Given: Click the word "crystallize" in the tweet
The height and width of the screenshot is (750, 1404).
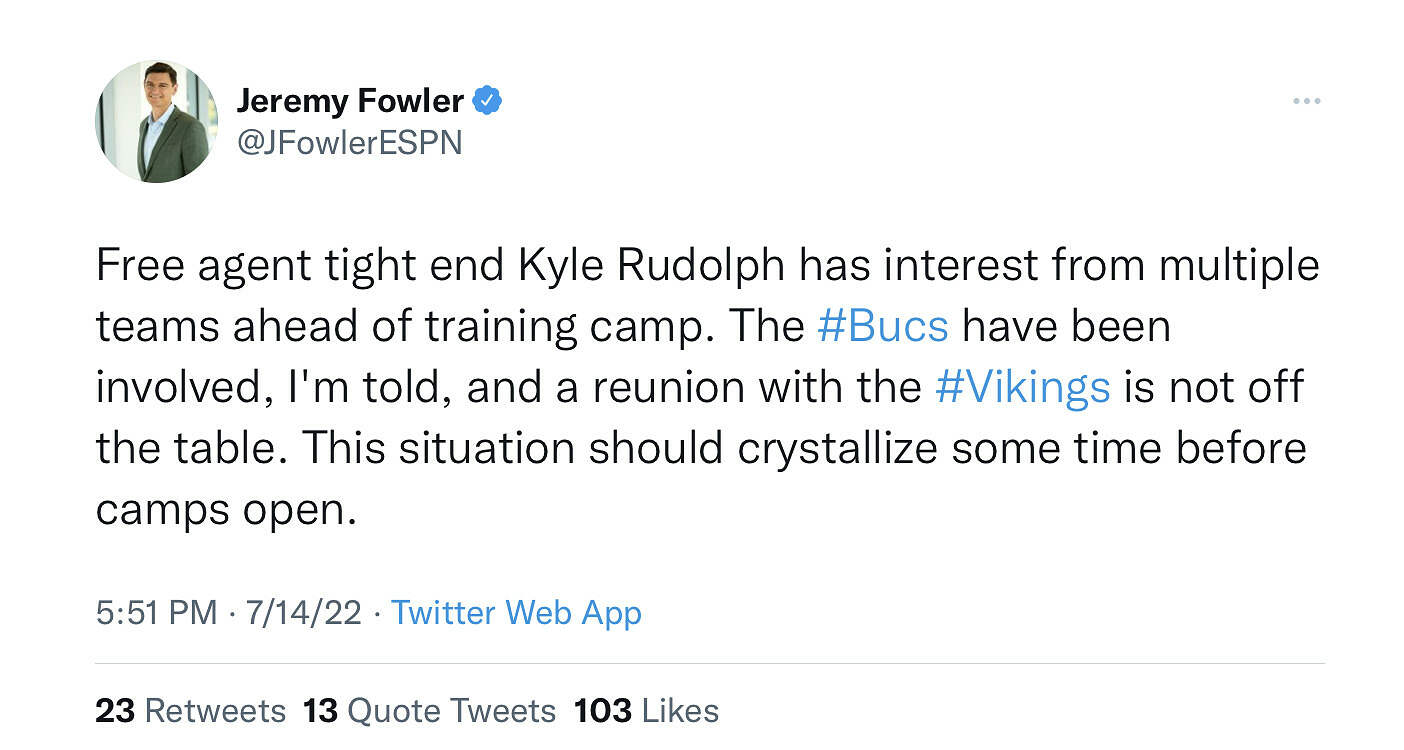Looking at the screenshot, I should click(837, 449).
